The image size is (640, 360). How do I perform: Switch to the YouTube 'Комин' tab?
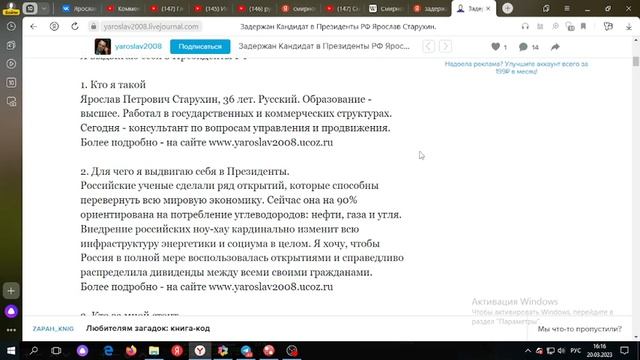click(x=123, y=8)
